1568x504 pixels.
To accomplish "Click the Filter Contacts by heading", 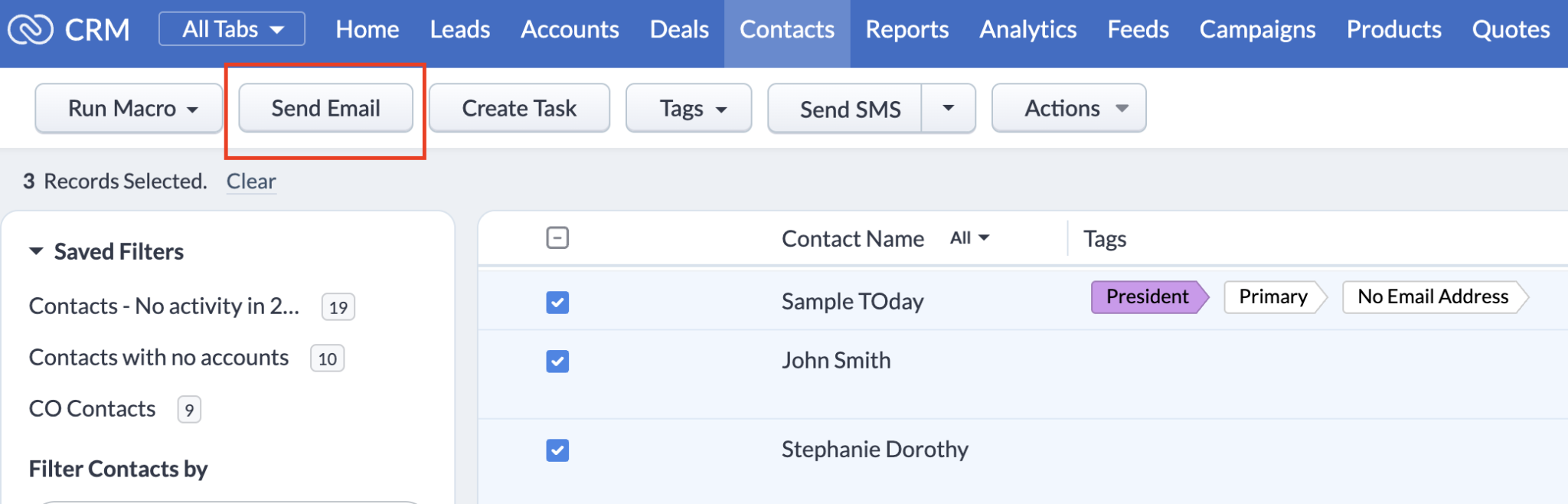I will pos(118,469).
